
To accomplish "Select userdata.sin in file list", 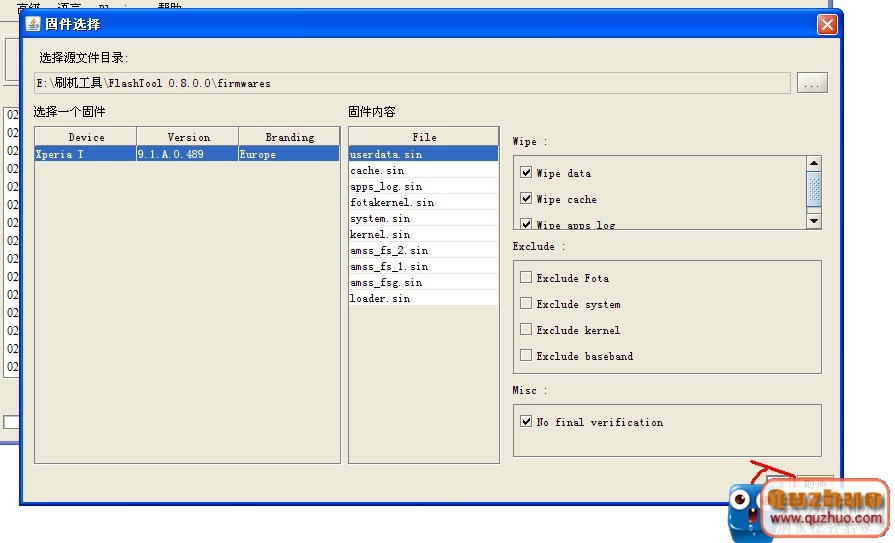I will point(424,154).
